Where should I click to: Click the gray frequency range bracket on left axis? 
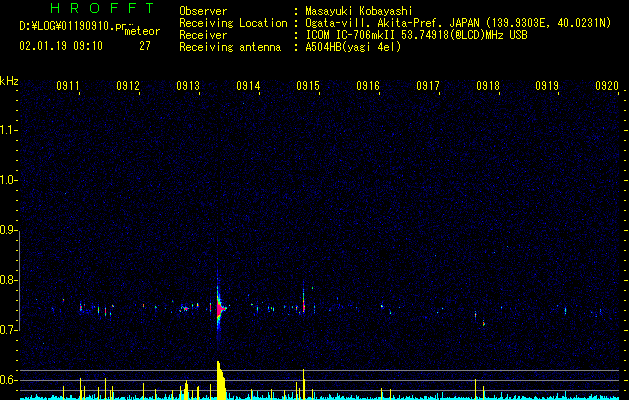[x=19, y=281]
